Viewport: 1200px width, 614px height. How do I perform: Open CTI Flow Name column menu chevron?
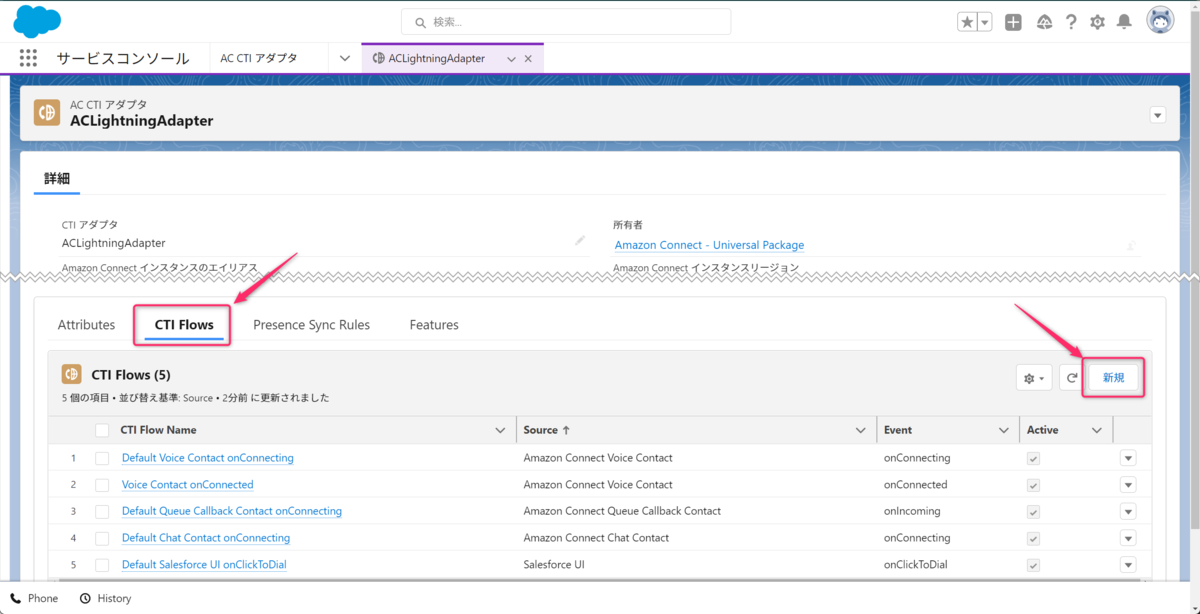coord(501,431)
